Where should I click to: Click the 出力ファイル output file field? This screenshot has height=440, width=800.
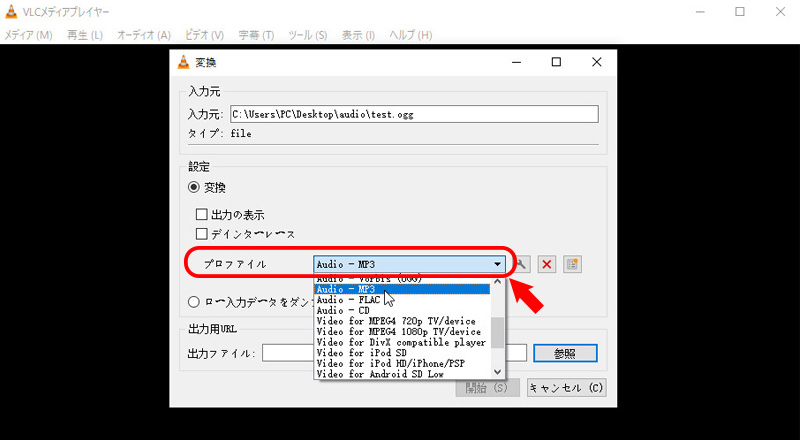pos(394,353)
